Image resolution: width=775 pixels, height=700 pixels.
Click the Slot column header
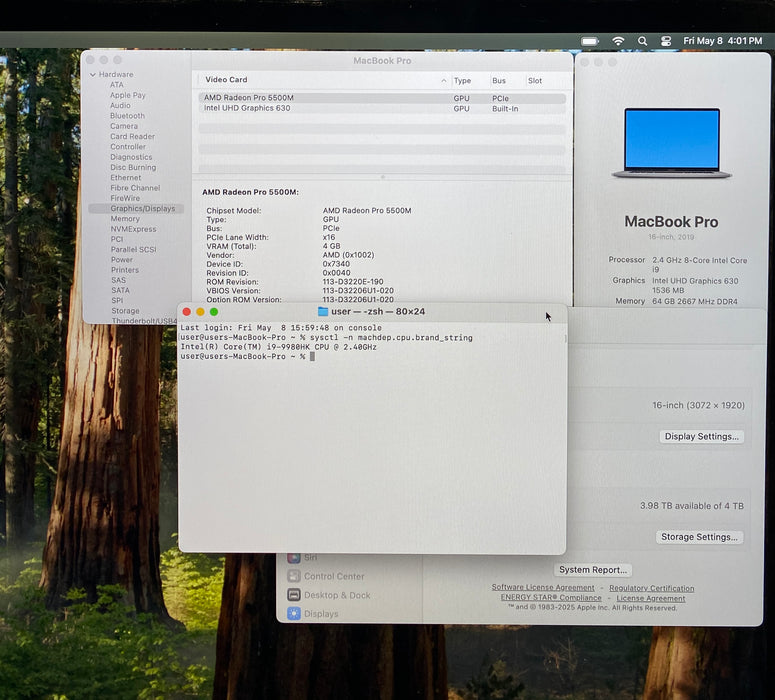[x=535, y=81]
